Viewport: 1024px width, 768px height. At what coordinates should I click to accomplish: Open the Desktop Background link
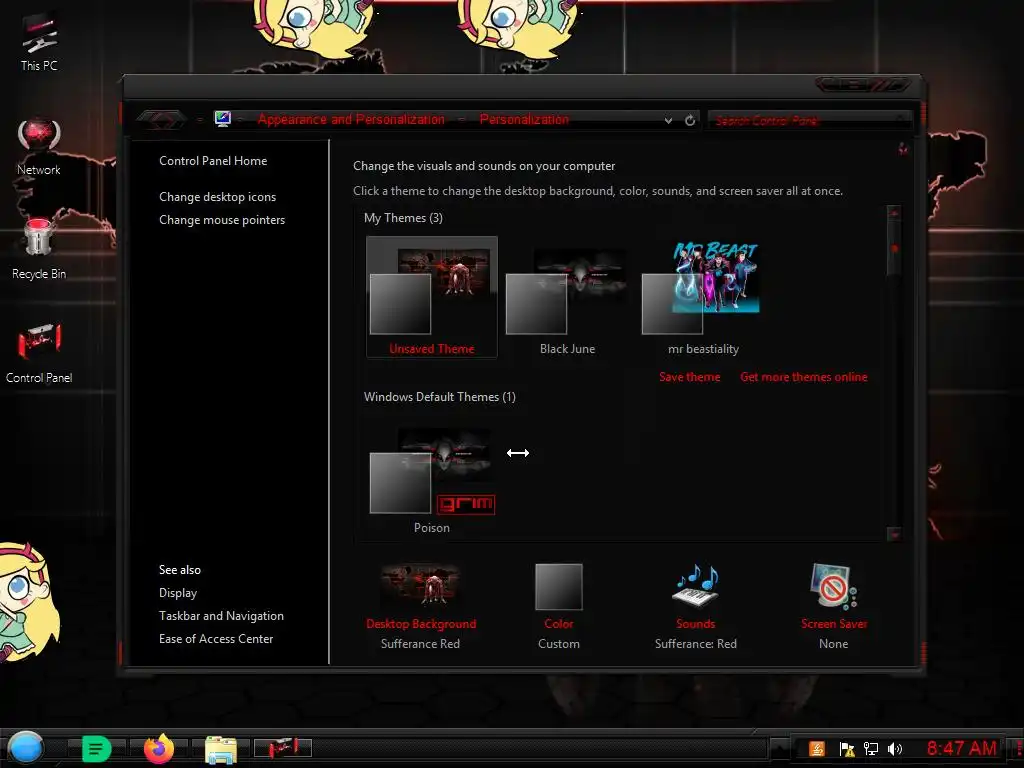point(421,624)
